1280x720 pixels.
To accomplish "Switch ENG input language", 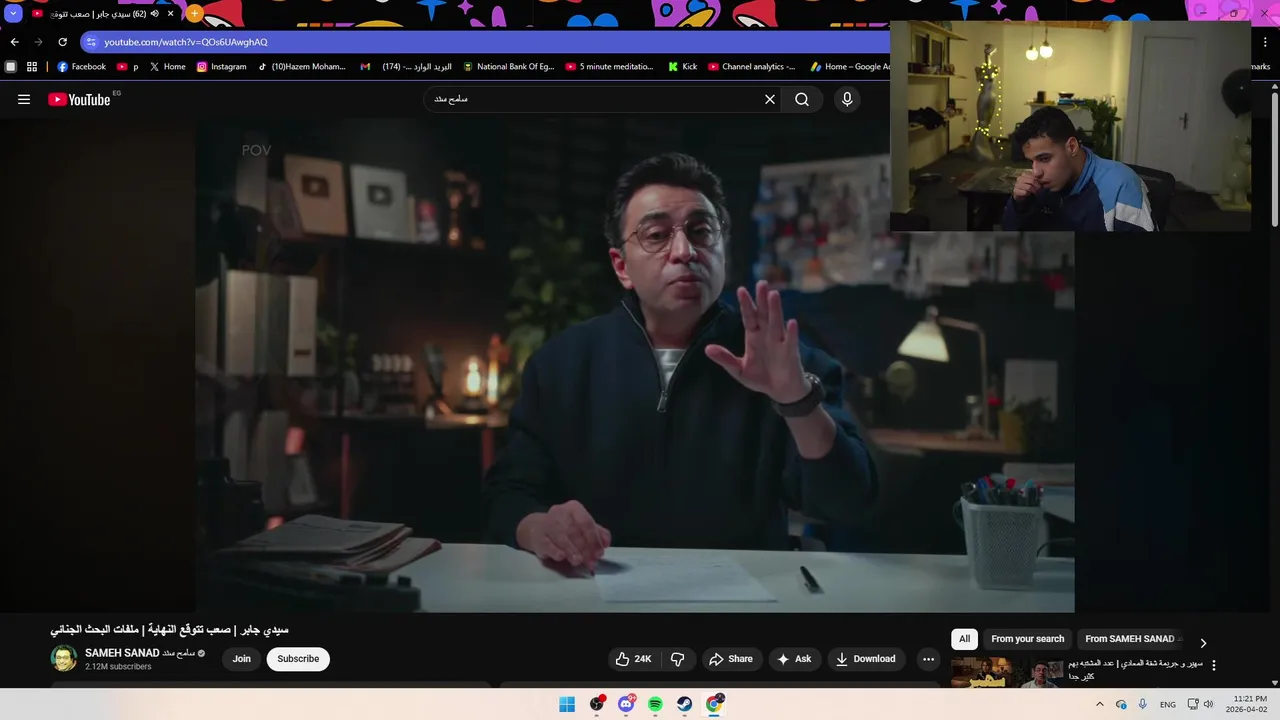I will point(1168,704).
